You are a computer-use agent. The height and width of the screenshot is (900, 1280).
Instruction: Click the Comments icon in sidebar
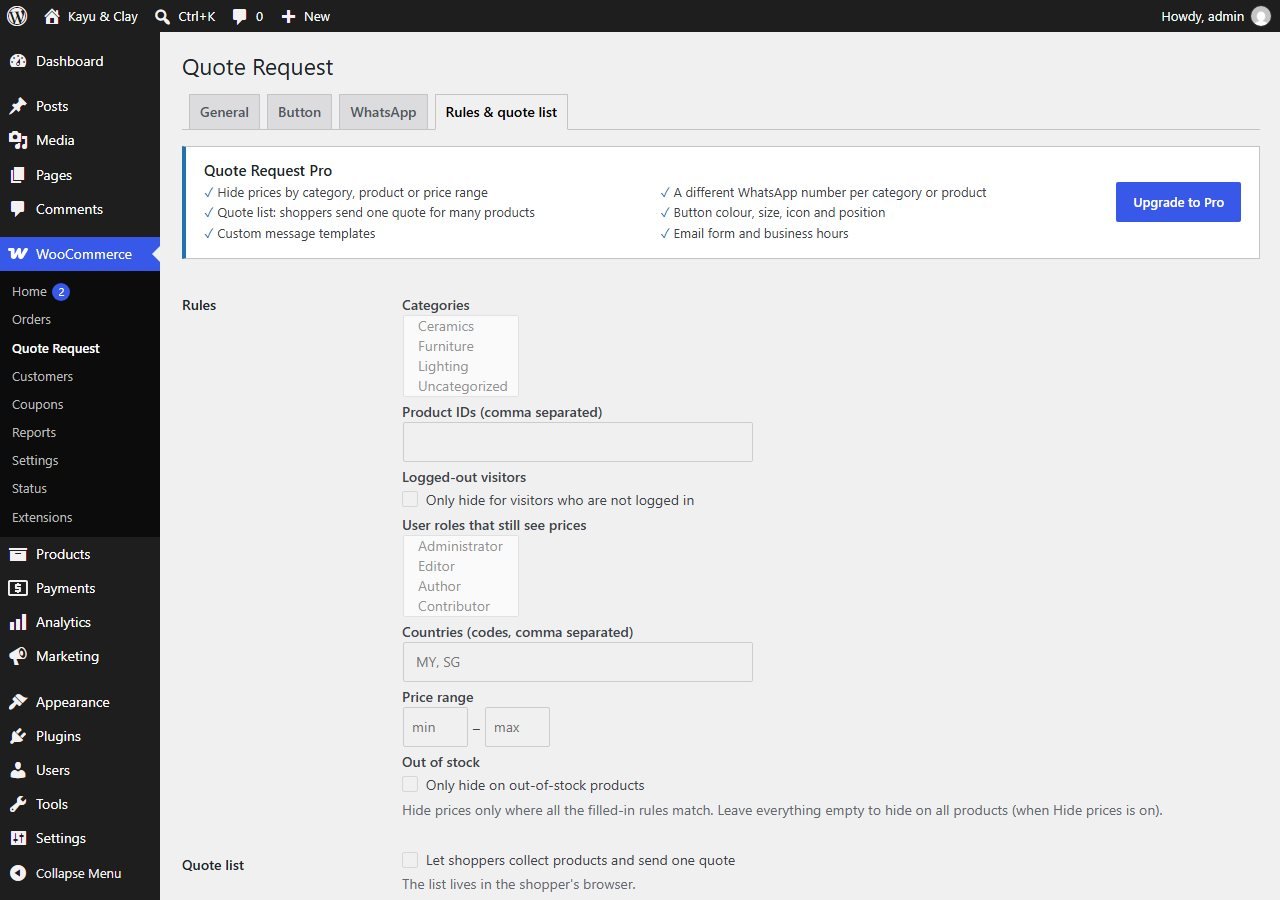point(18,209)
